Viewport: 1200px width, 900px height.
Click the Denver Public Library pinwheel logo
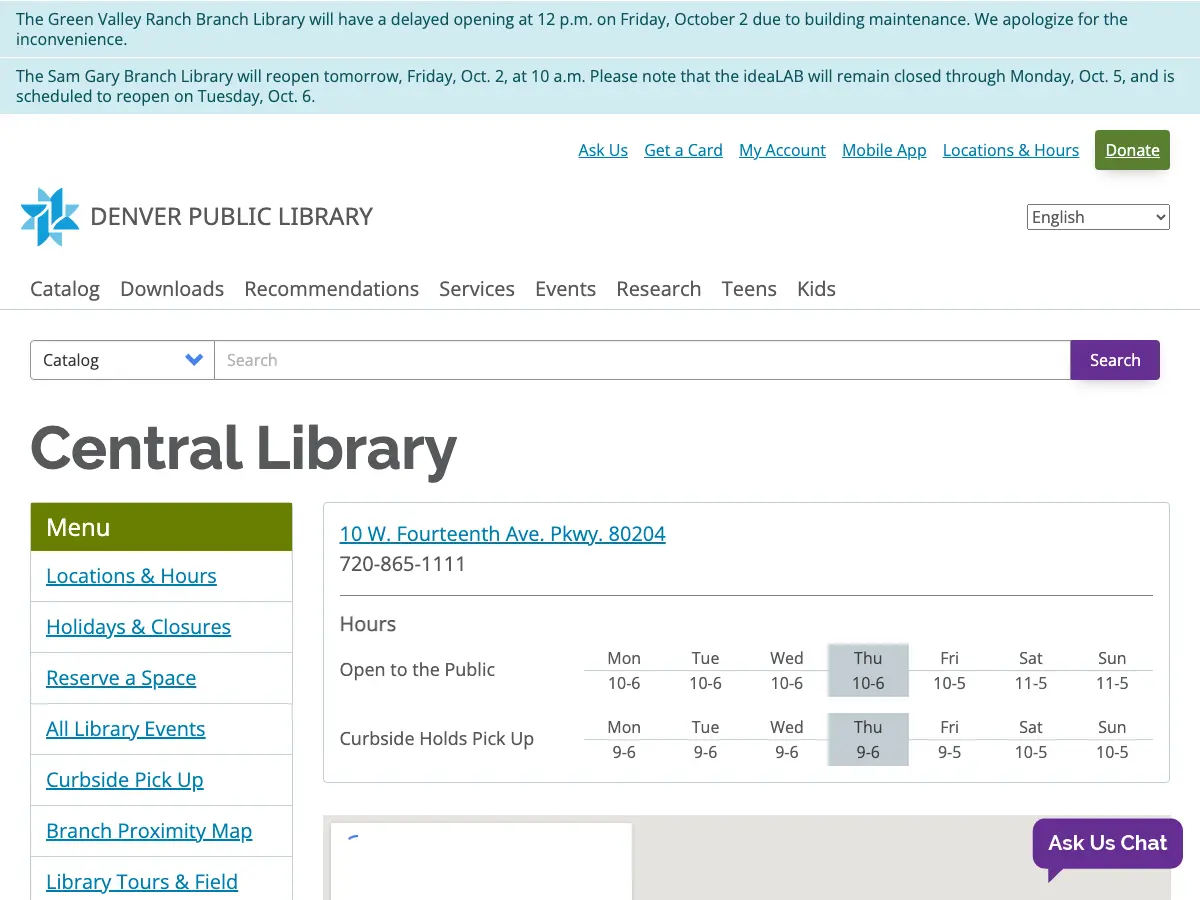click(x=50, y=217)
